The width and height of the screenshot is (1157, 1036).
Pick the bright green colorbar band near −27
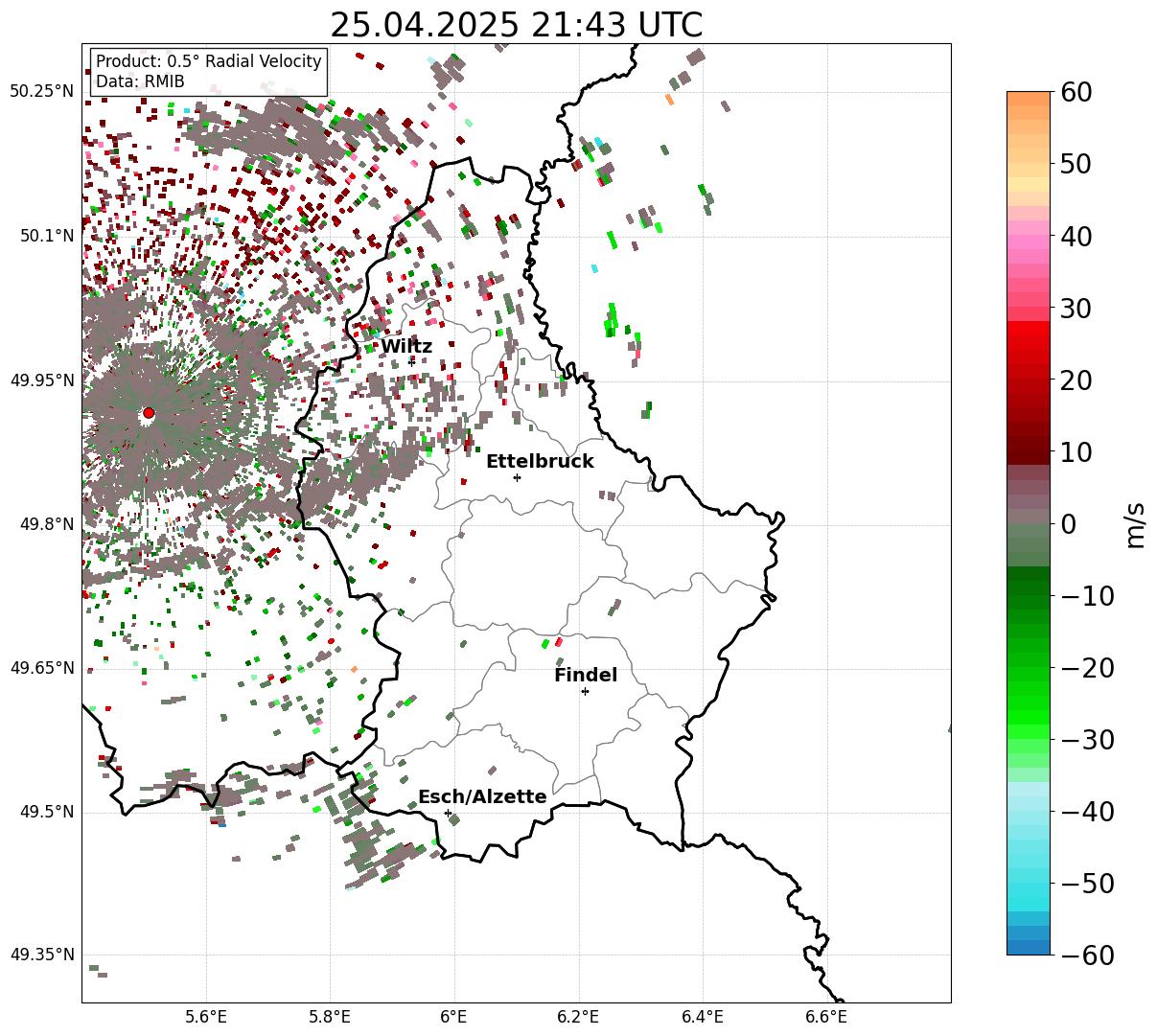[1029, 717]
